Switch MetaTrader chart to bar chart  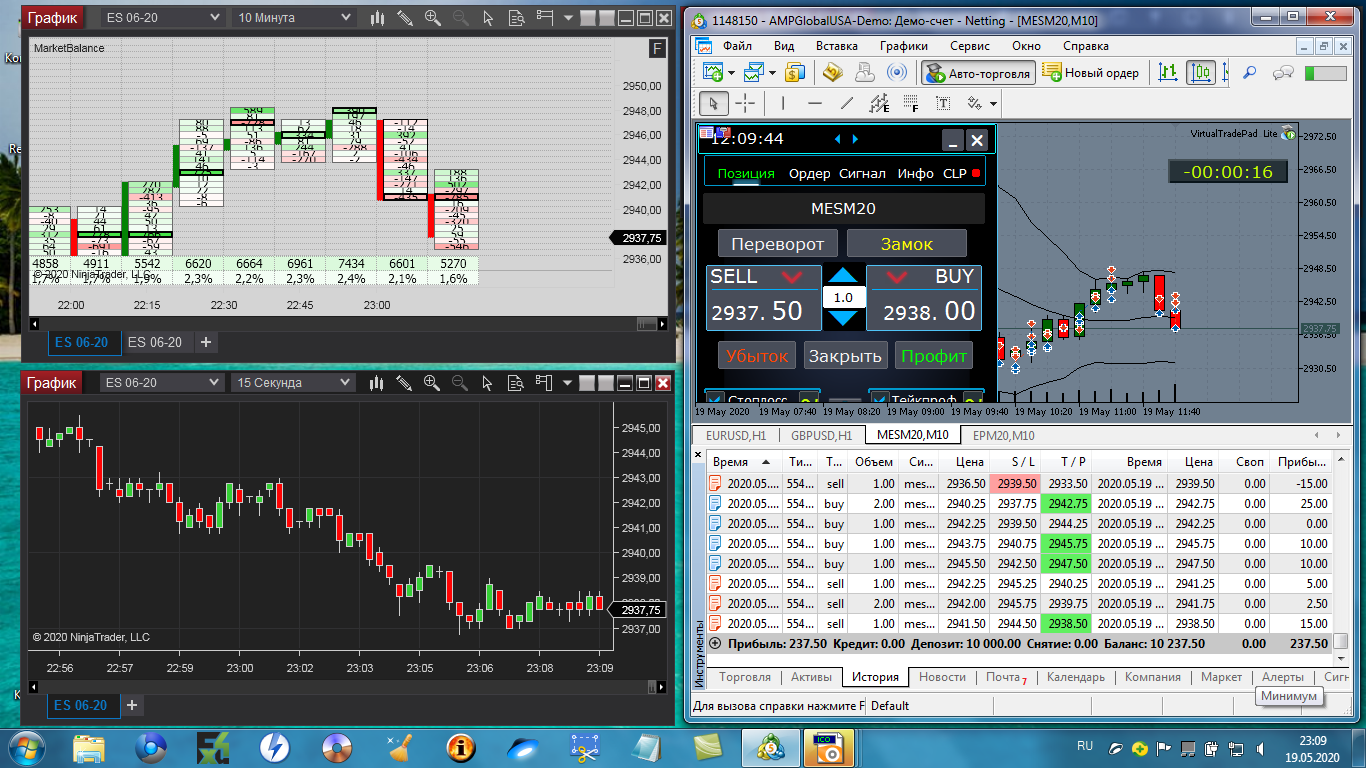[x=1167, y=72]
